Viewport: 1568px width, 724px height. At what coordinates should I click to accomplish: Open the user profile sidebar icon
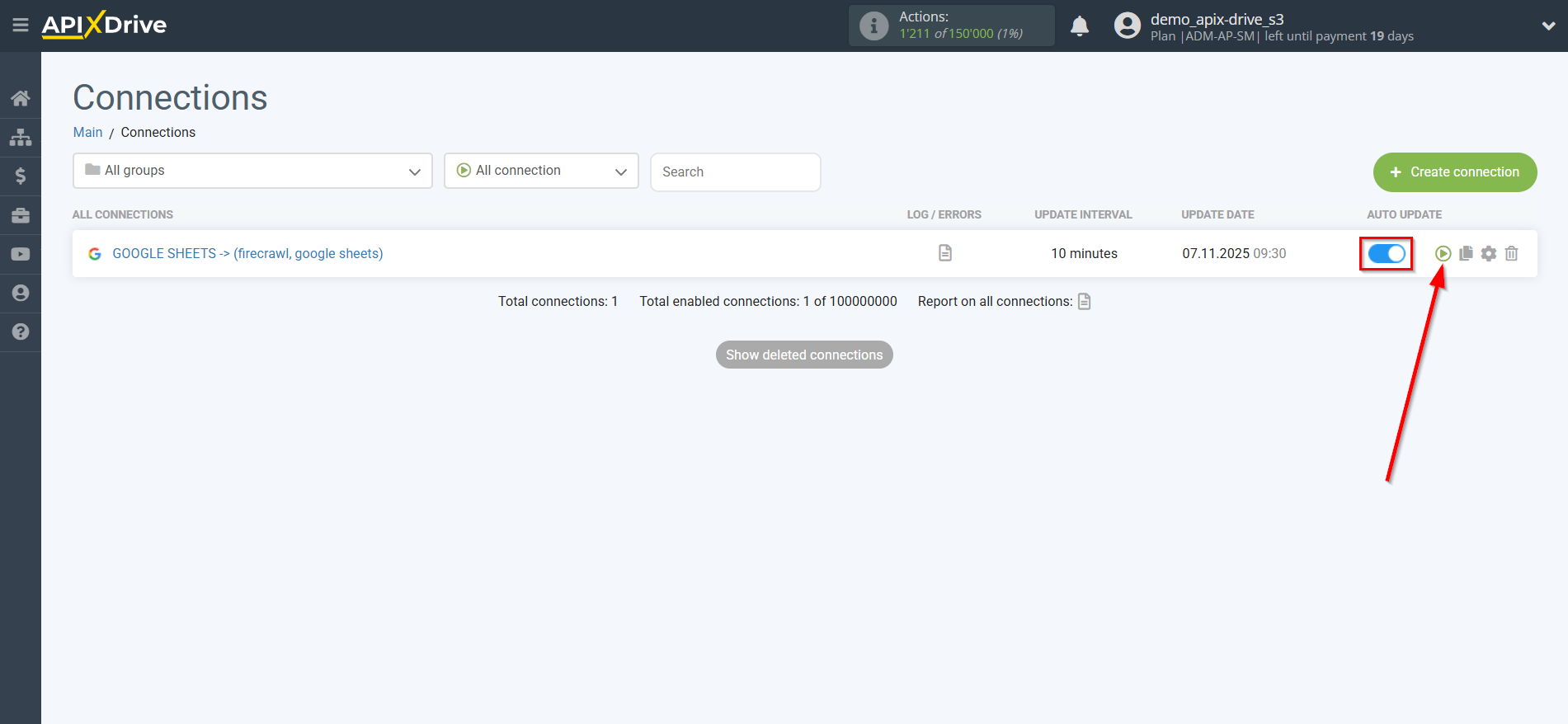click(x=21, y=293)
